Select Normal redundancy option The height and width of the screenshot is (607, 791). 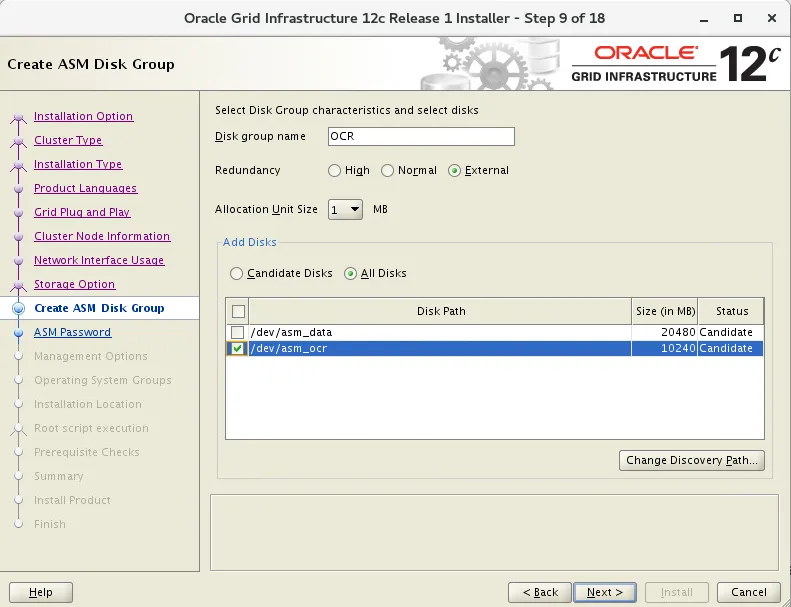click(387, 171)
